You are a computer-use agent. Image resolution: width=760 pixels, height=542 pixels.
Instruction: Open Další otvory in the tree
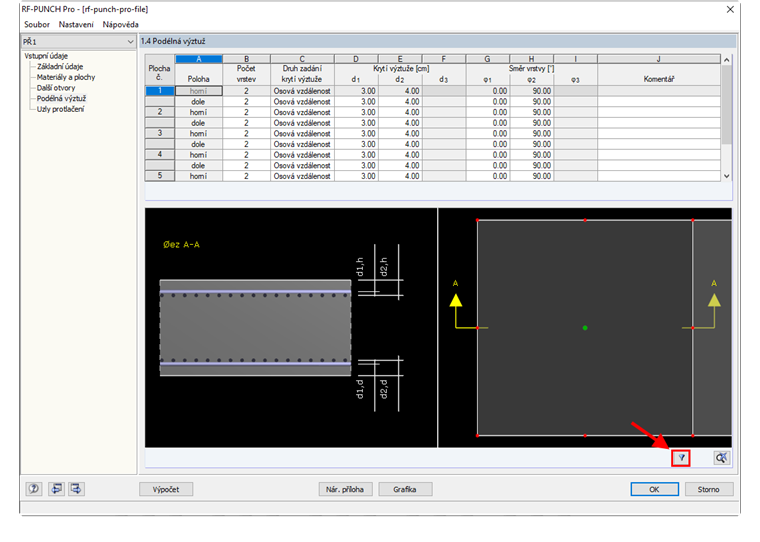pyautogui.click(x=56, y=88)
